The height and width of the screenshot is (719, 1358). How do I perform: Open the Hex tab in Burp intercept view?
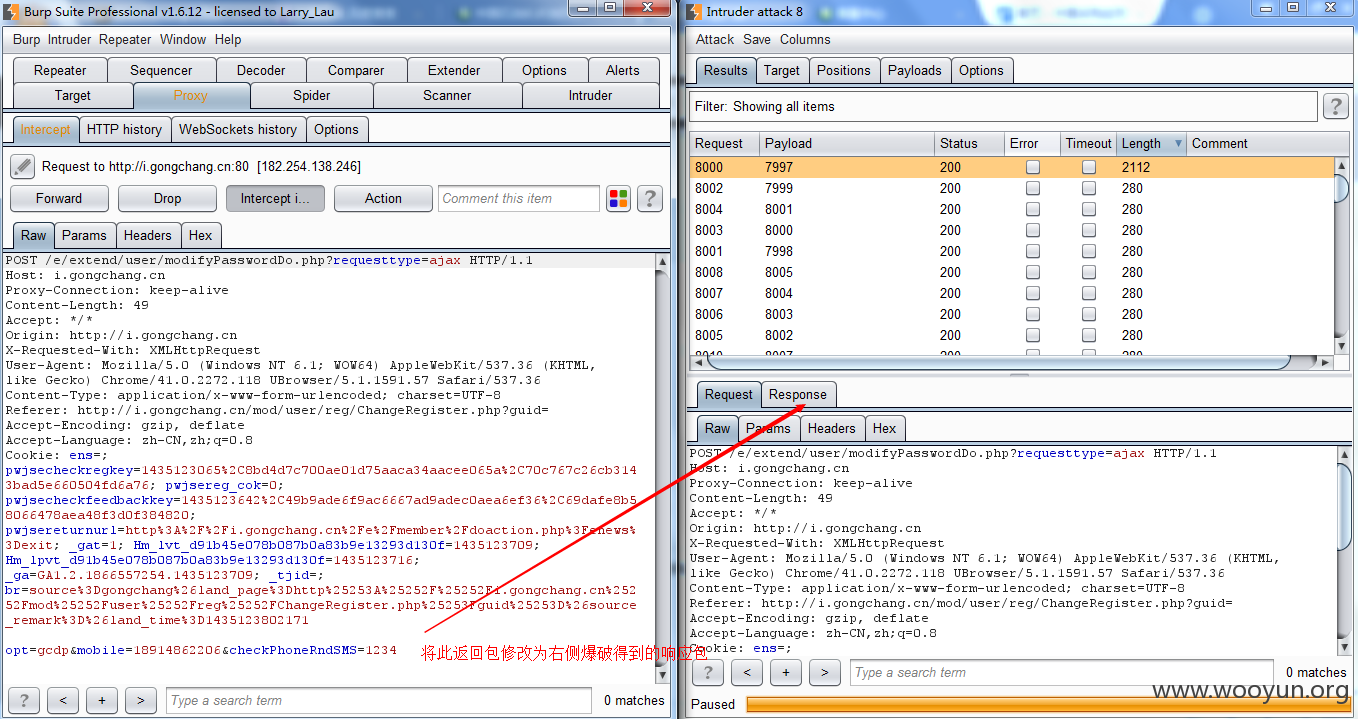[201, 235]
